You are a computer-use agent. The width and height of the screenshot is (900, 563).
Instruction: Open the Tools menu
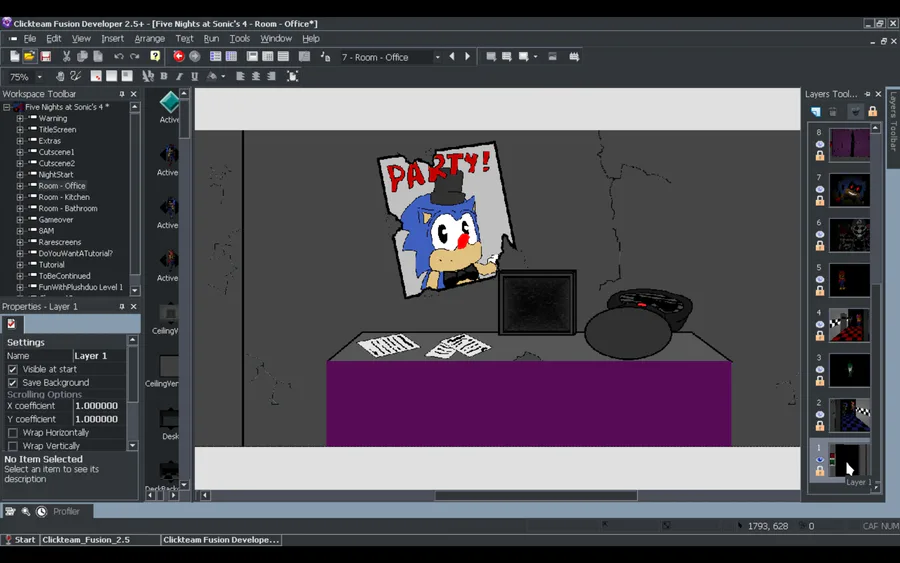tap(239, 38)
